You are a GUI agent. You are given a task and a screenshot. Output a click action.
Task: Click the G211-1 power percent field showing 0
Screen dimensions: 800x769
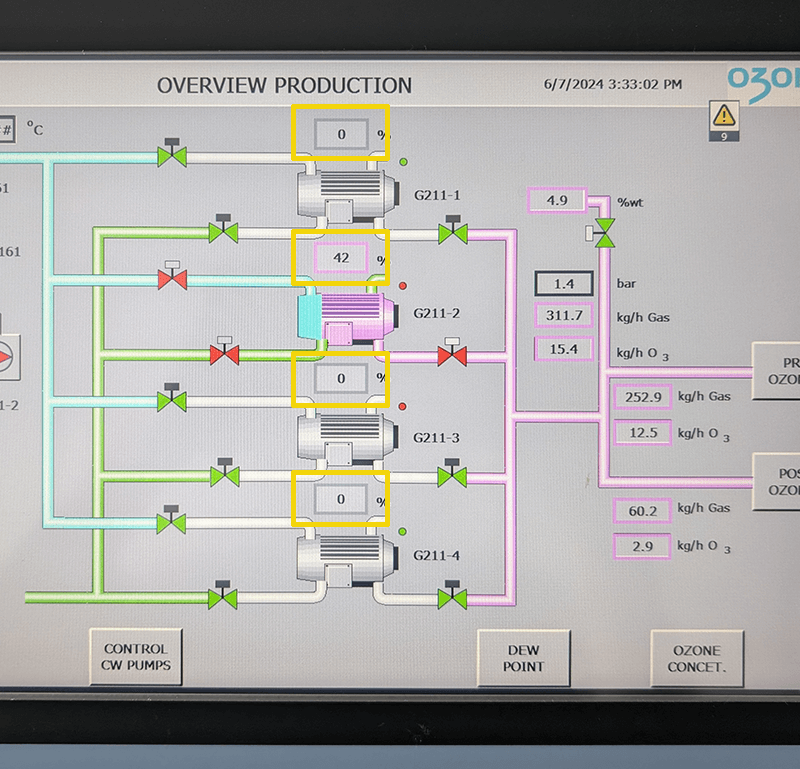point(341,134)
